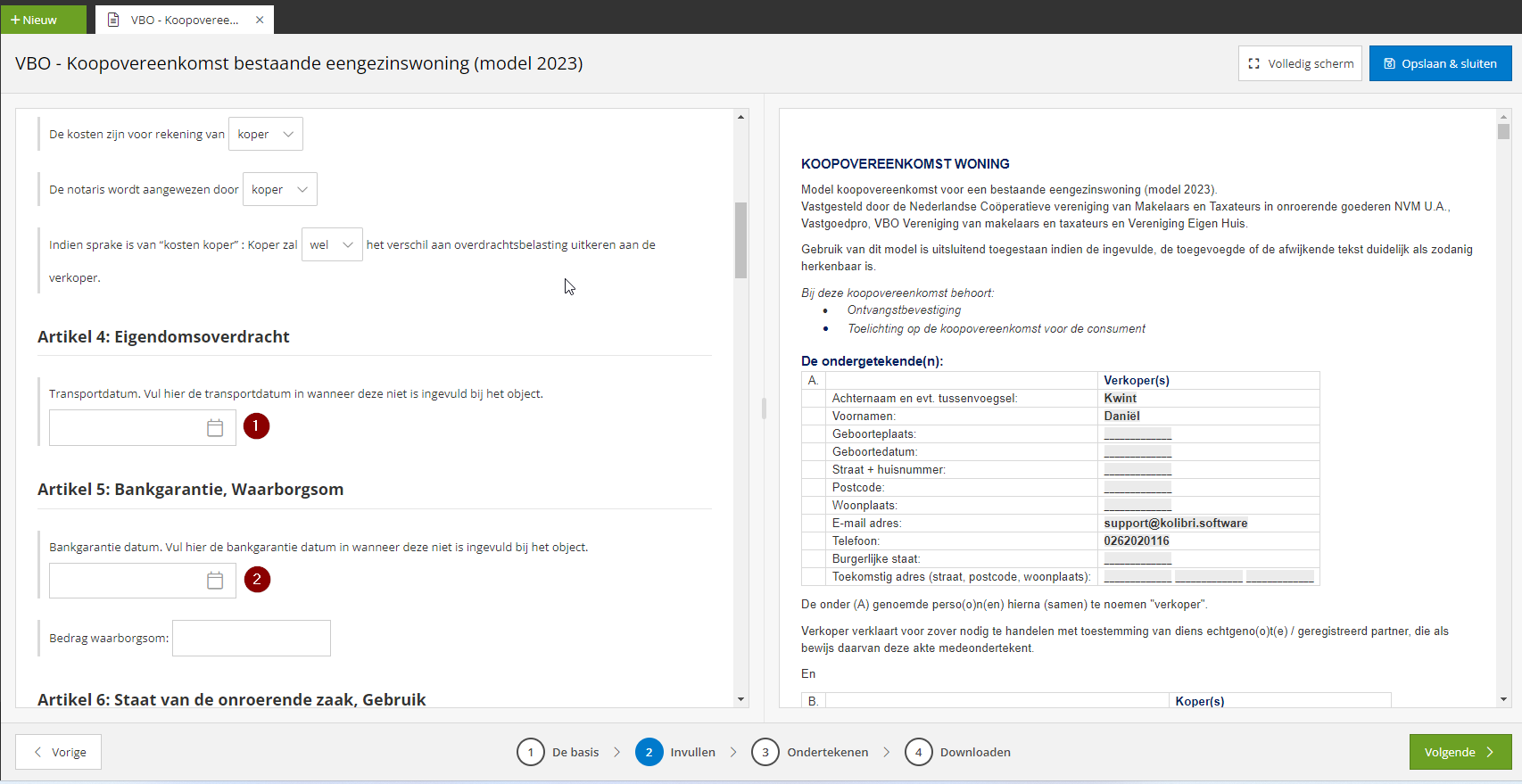Click the Bedrag waarborgsom input field
The image size is (1522, 784).
pos(252,638)
